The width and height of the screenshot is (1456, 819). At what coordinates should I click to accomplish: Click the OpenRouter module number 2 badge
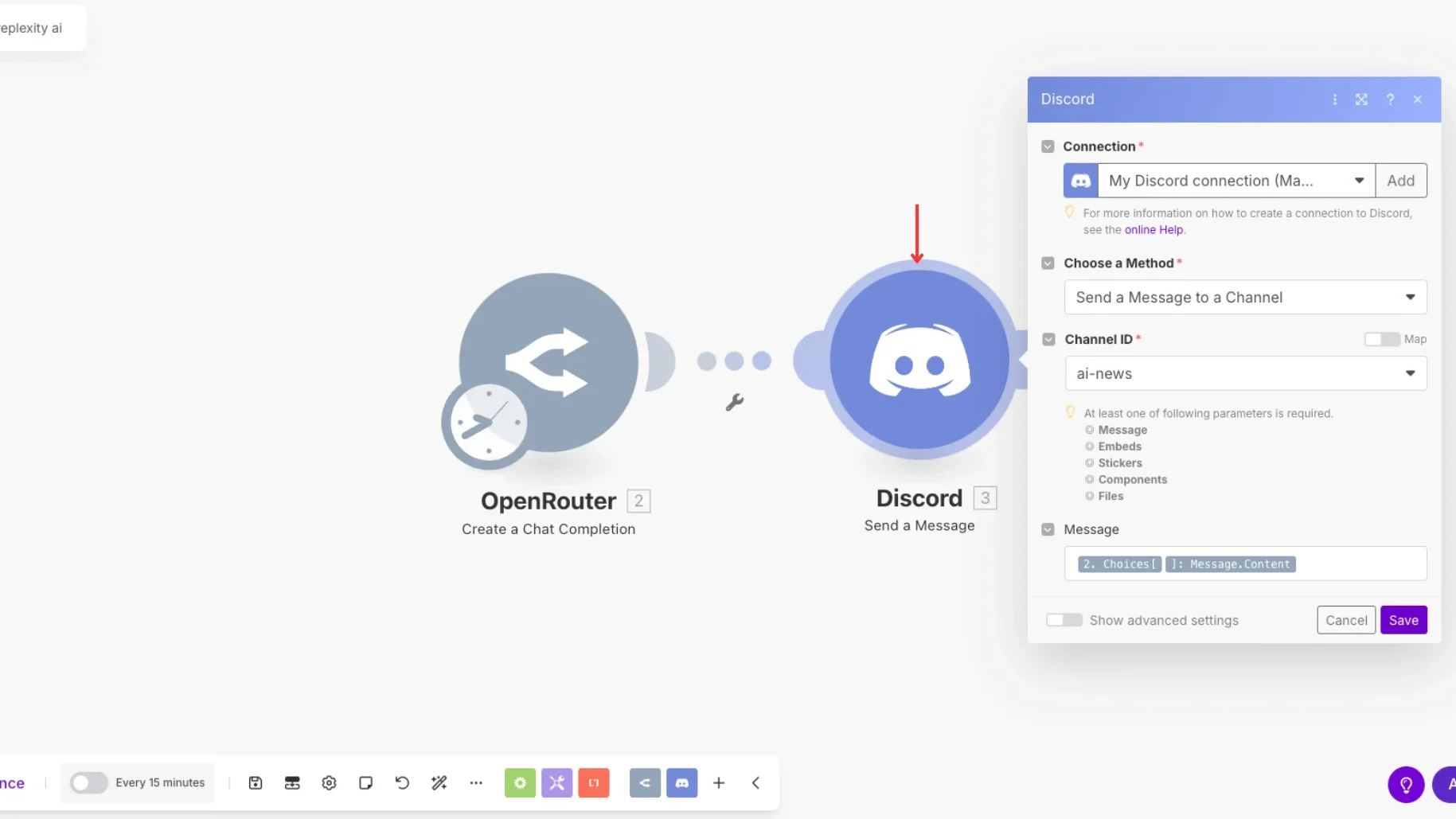(x=638, y=501)
